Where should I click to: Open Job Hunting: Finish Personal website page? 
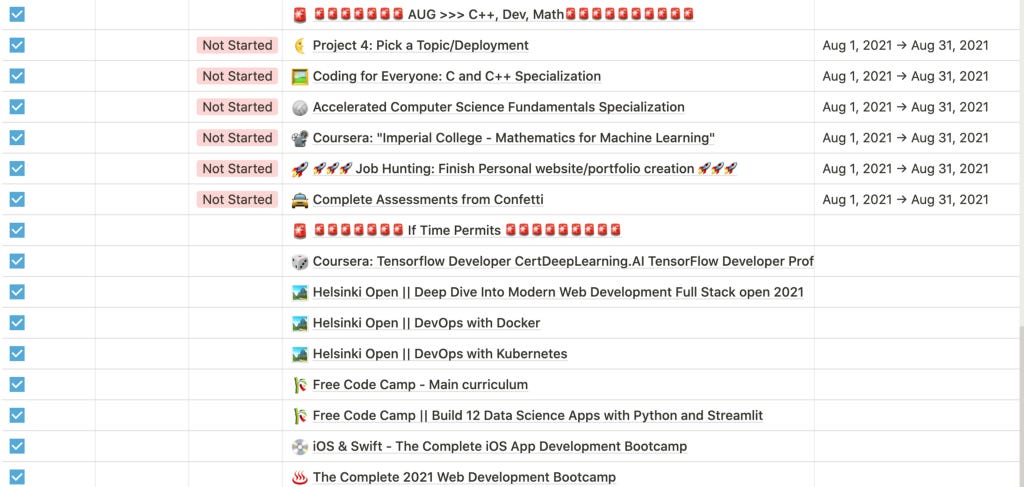point(525,168)
